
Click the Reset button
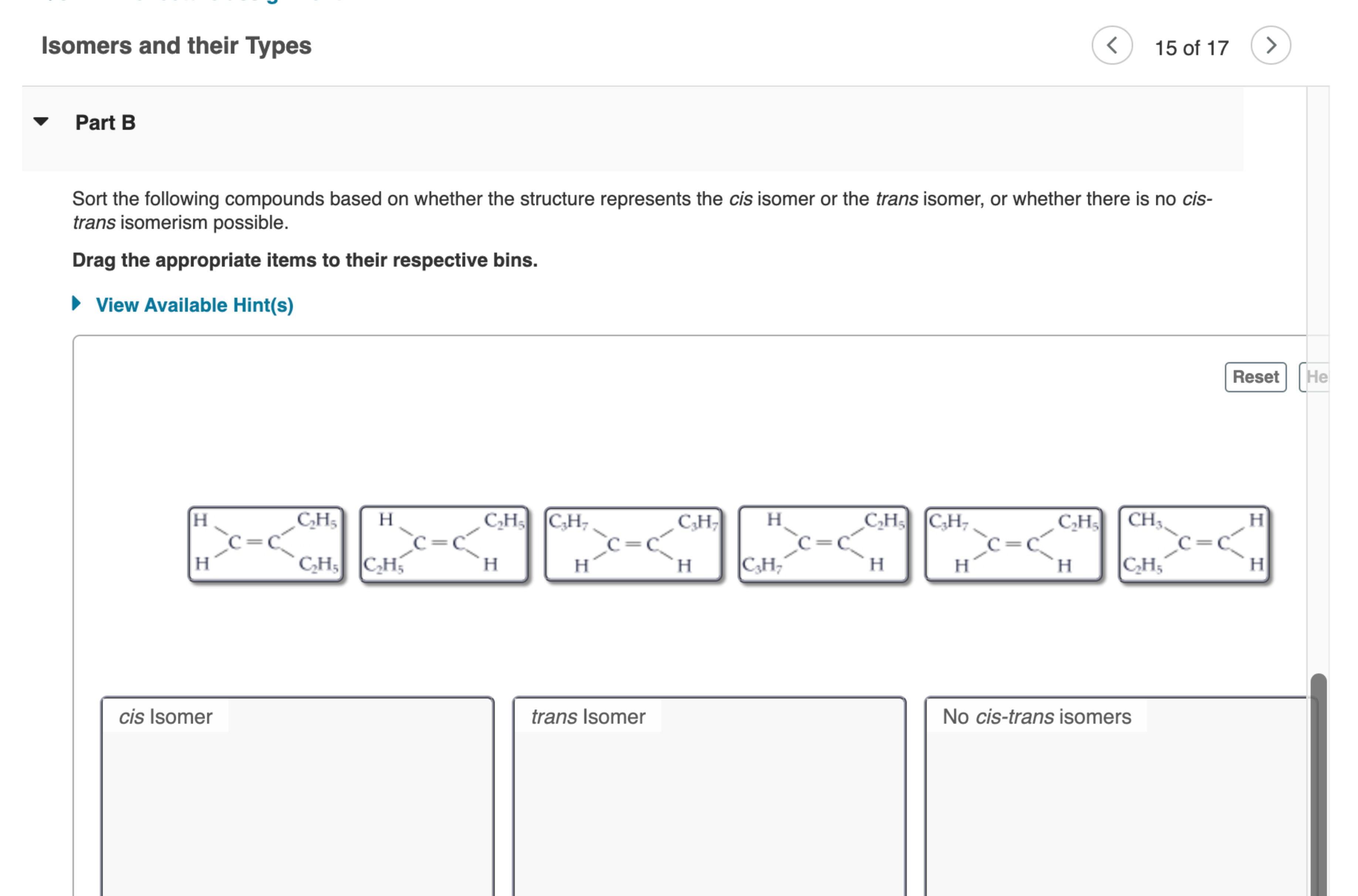coord(1255,376)
